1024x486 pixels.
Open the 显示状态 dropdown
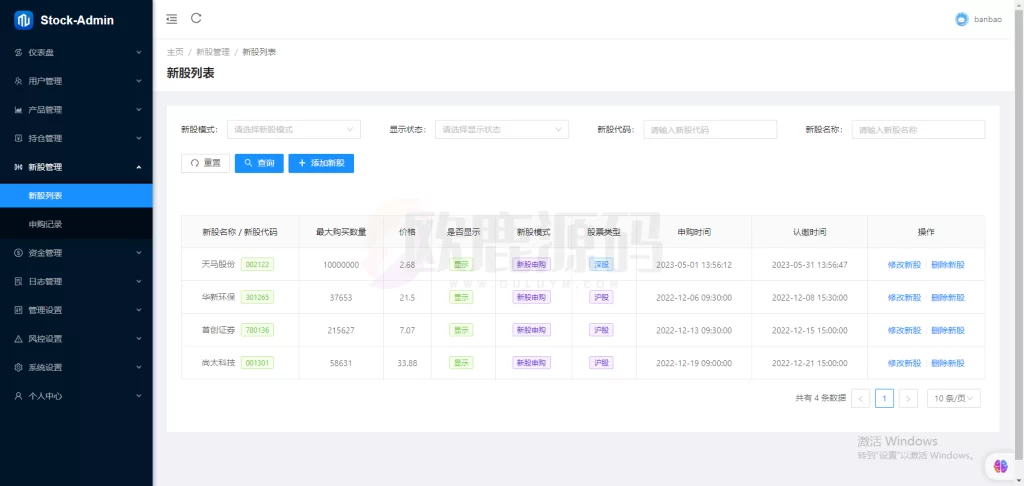(502, 129)
